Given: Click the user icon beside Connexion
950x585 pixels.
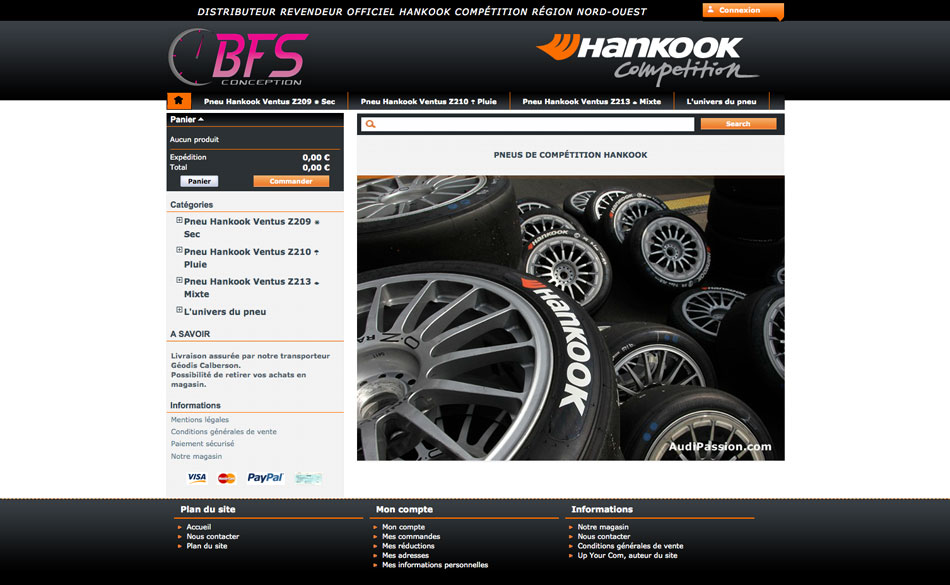Looking at the screenshot, I should pyautogui.click(x=711, y=10).
